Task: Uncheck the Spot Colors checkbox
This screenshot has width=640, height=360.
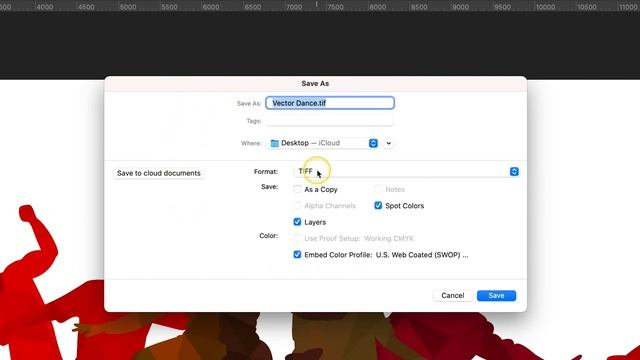Action: [x=378, y=205]
